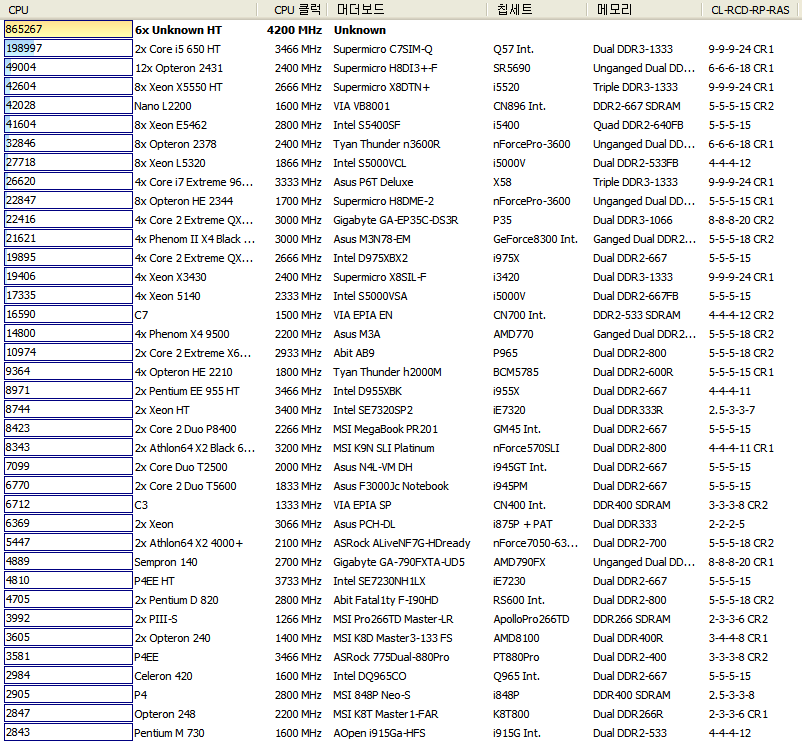Select the Nano L2200 entry
The width and height of the screenshot is (802, 743).
coord(163,106)
